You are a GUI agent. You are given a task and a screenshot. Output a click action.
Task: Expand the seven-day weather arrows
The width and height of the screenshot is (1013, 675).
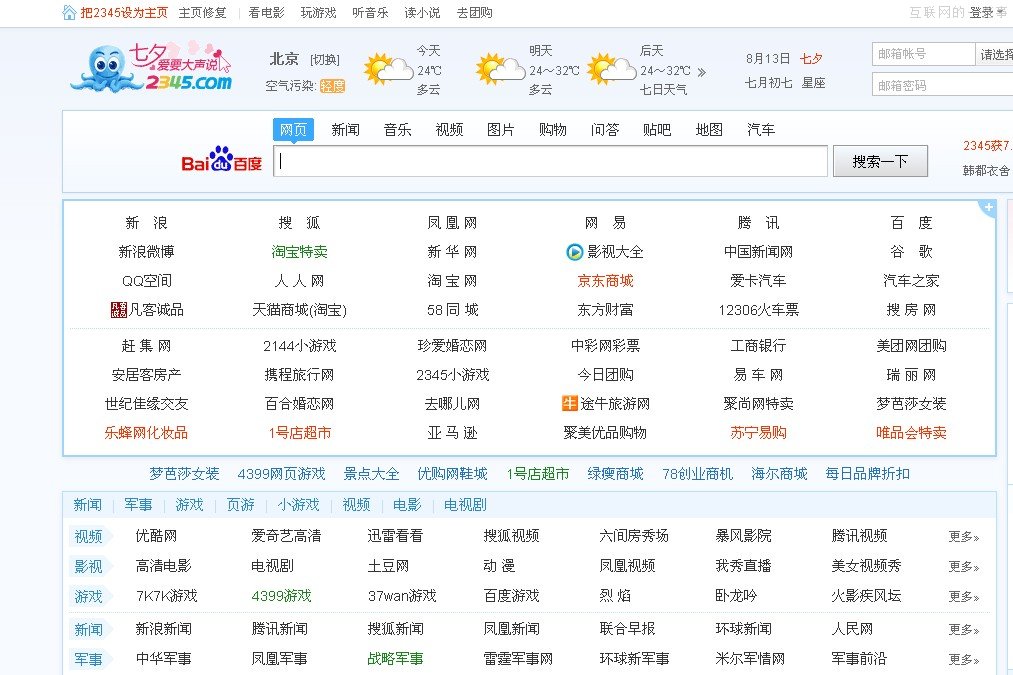[702, 72]
